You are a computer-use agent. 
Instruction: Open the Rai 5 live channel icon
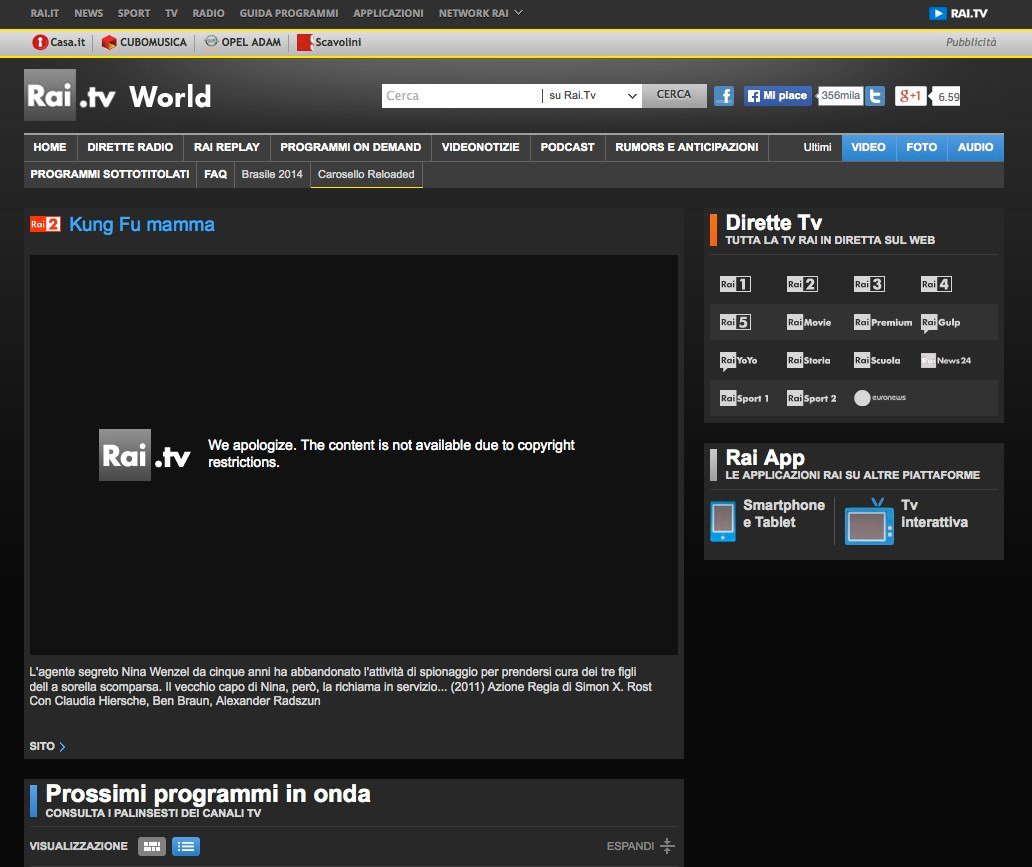pyautogui.click(x=735, y=322)
